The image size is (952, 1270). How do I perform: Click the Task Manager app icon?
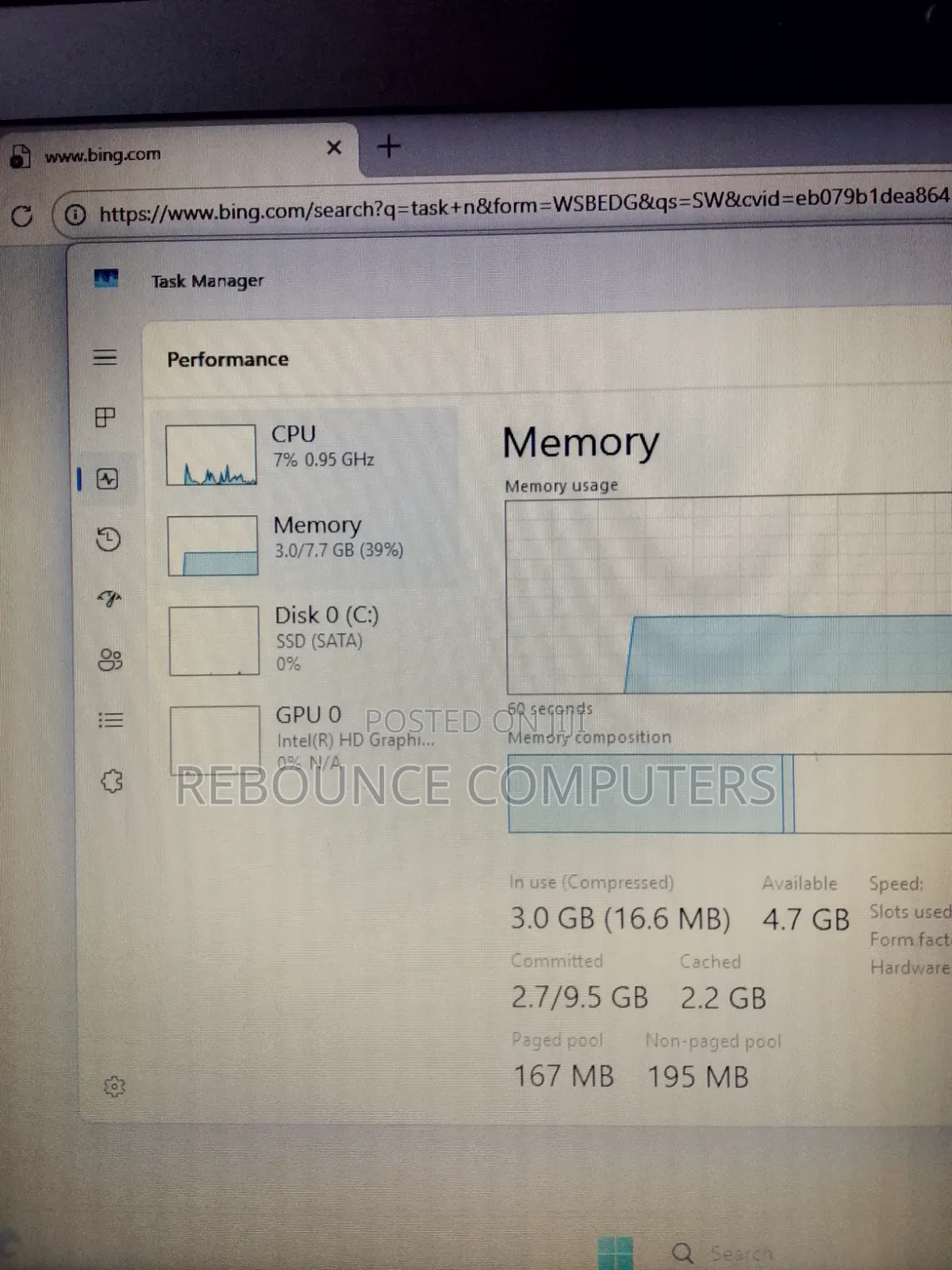[x=106, y=279]
